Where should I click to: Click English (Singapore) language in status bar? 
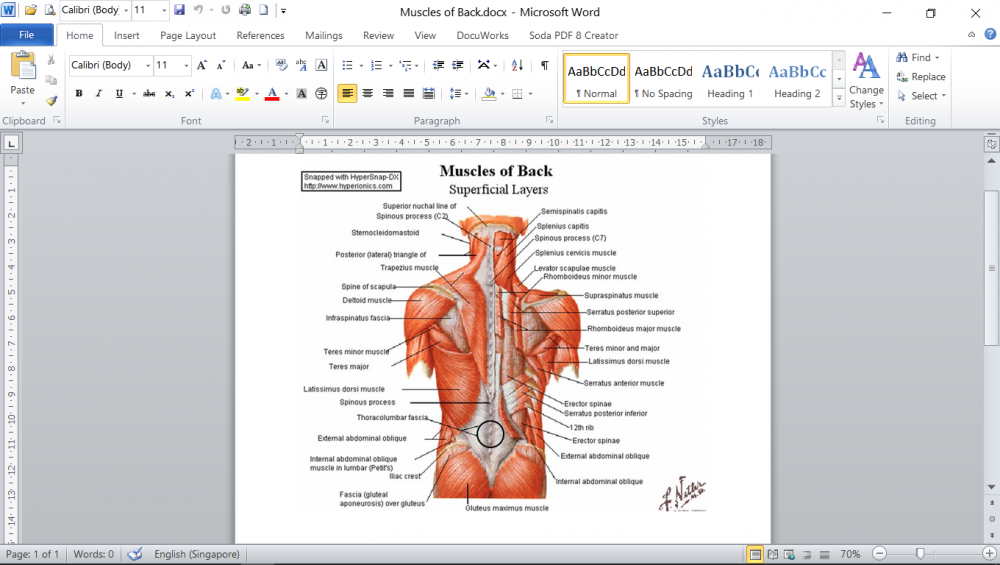[x=196, y=554]
